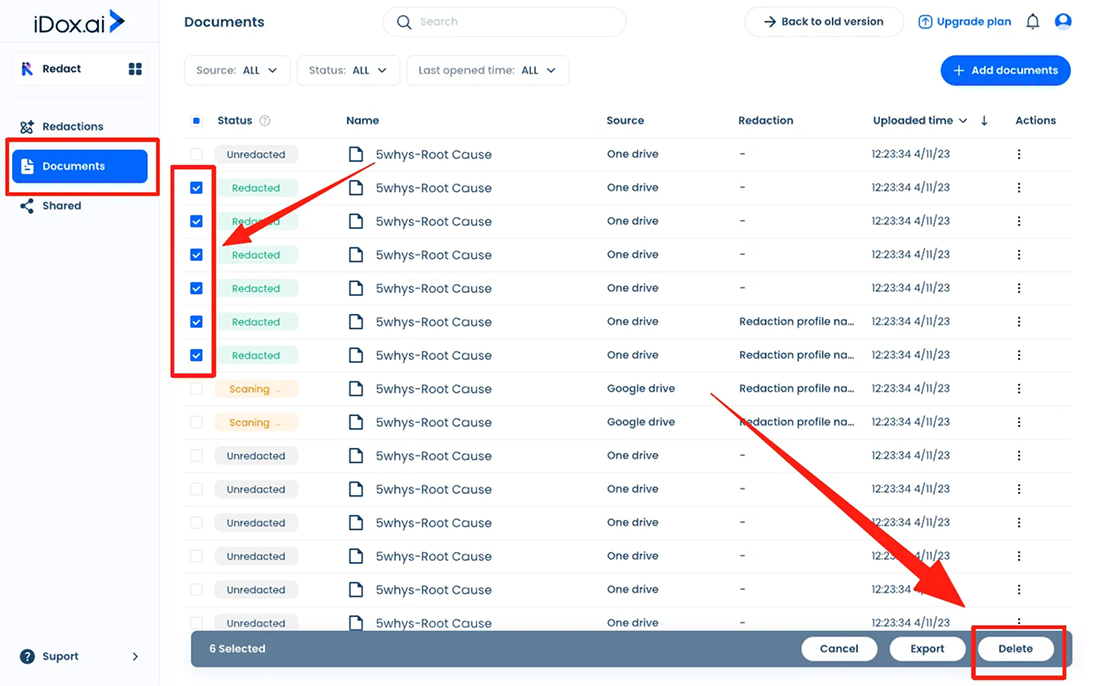Open the user profile avatar icon

point(1063,22)
